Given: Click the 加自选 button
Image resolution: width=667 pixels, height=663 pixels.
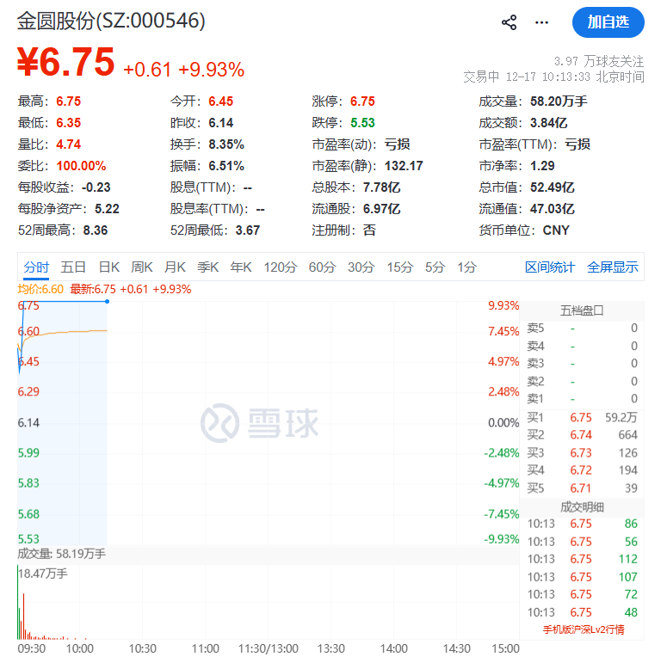Looking at the screenshot, I should [x=608, y=22].
